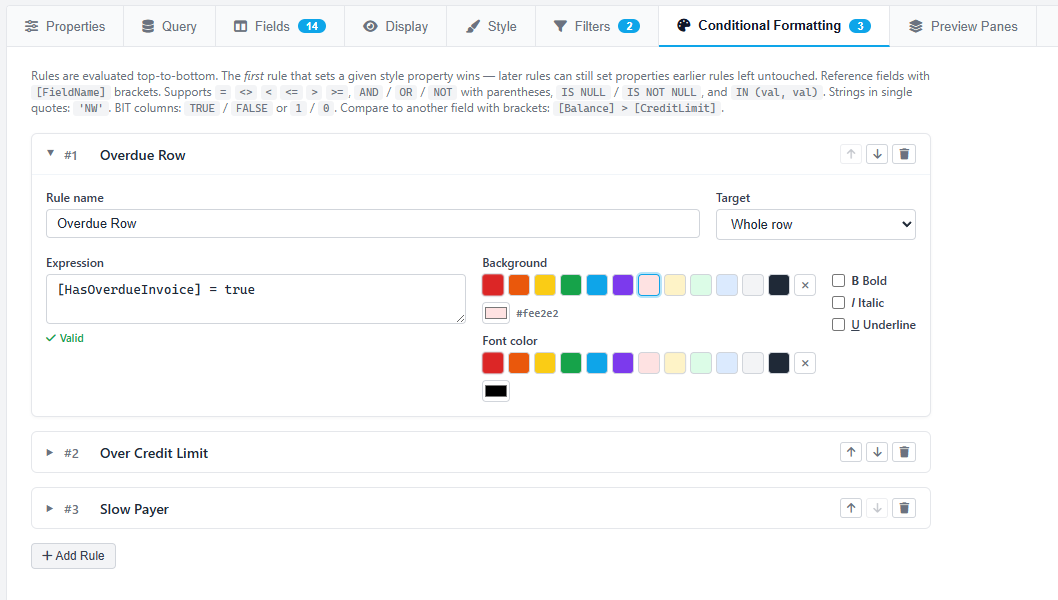Pick light green Background swatch
The height and width of the screenshot is (600, 1058).
701,285
